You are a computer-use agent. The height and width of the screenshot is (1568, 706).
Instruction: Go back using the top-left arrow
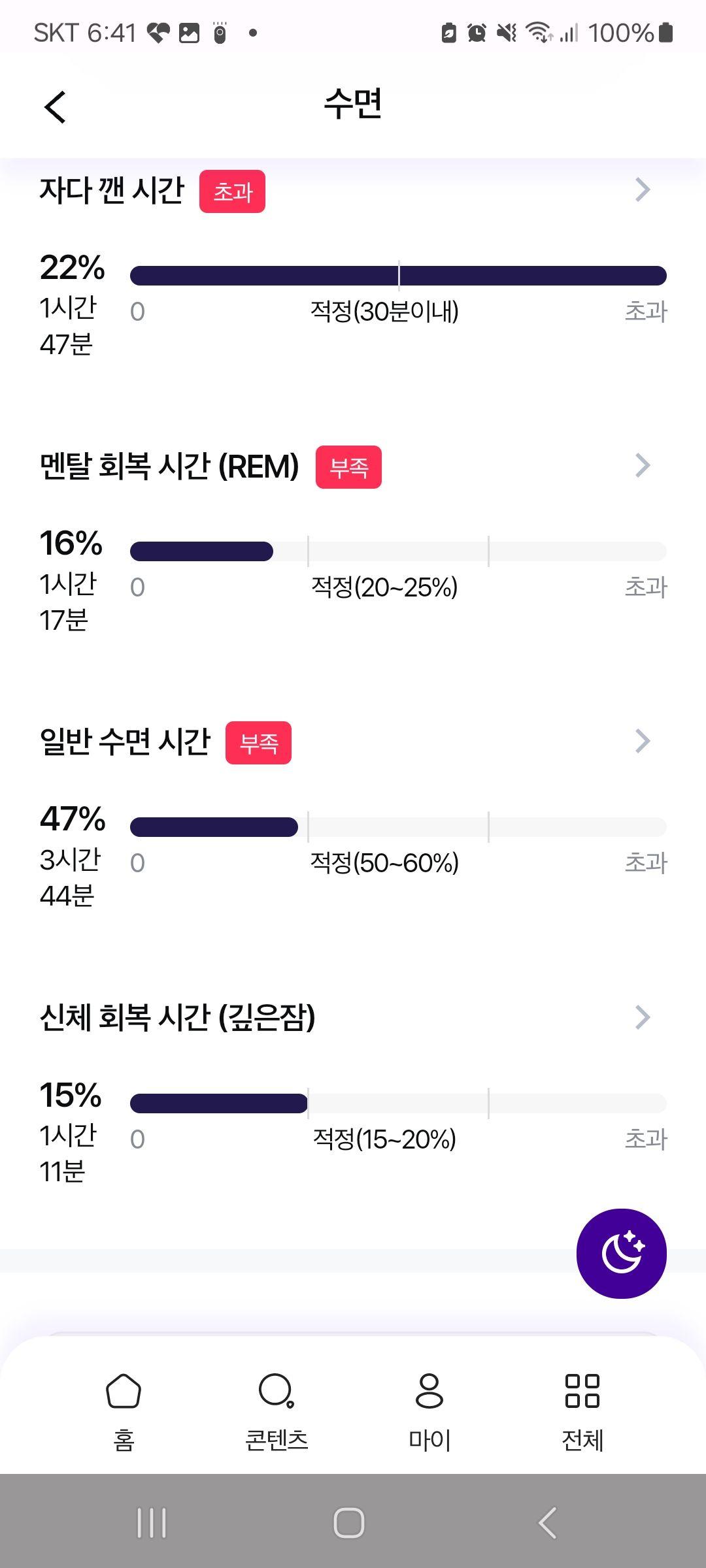tap(56, 106)
